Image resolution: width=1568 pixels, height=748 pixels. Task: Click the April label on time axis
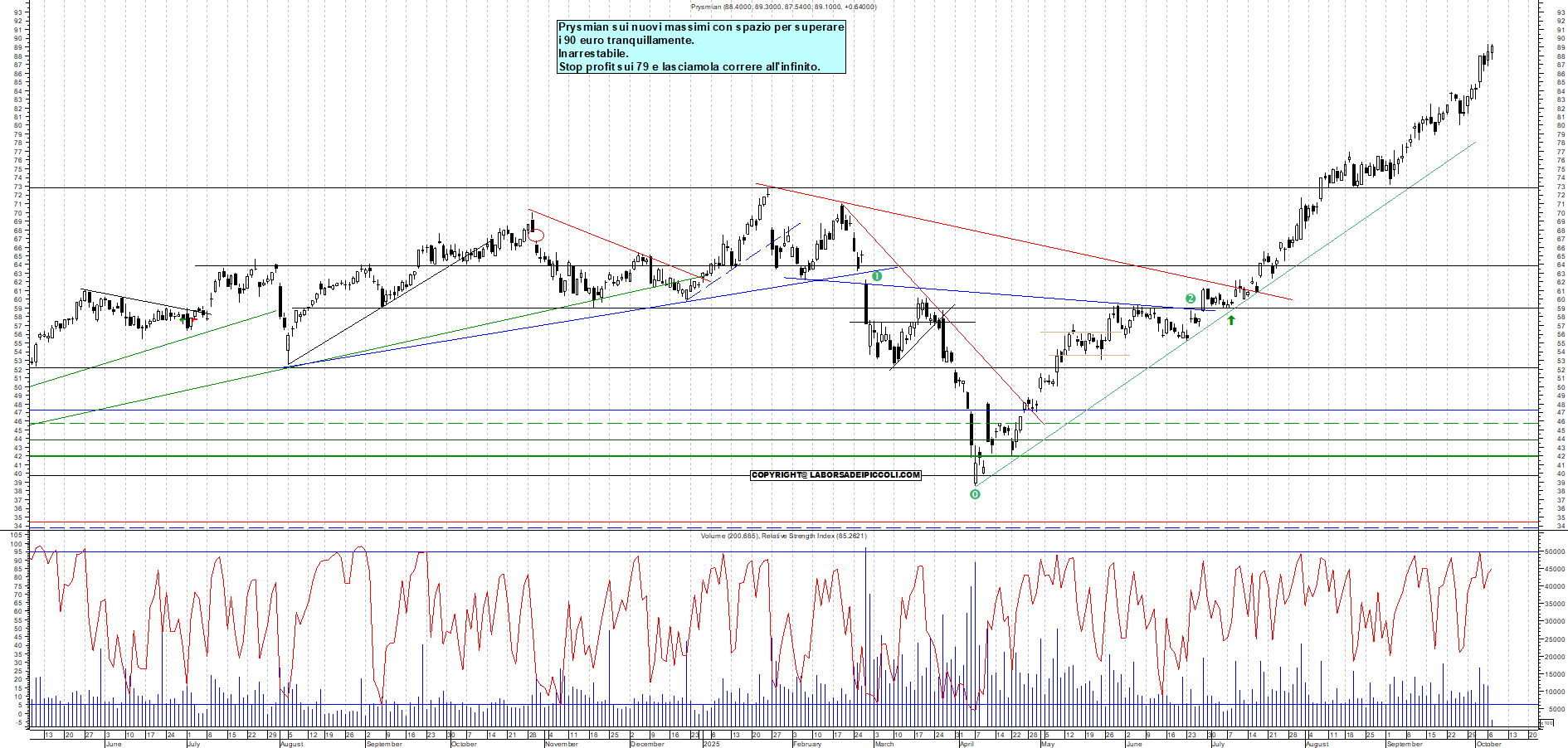967,744
